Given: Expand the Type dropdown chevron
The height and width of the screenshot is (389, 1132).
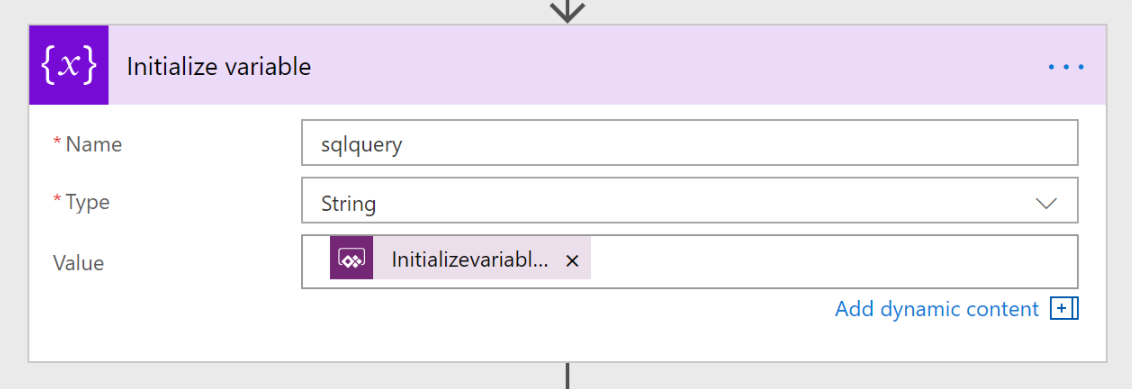Looking at the screenshot, I should pos(1046,204).
